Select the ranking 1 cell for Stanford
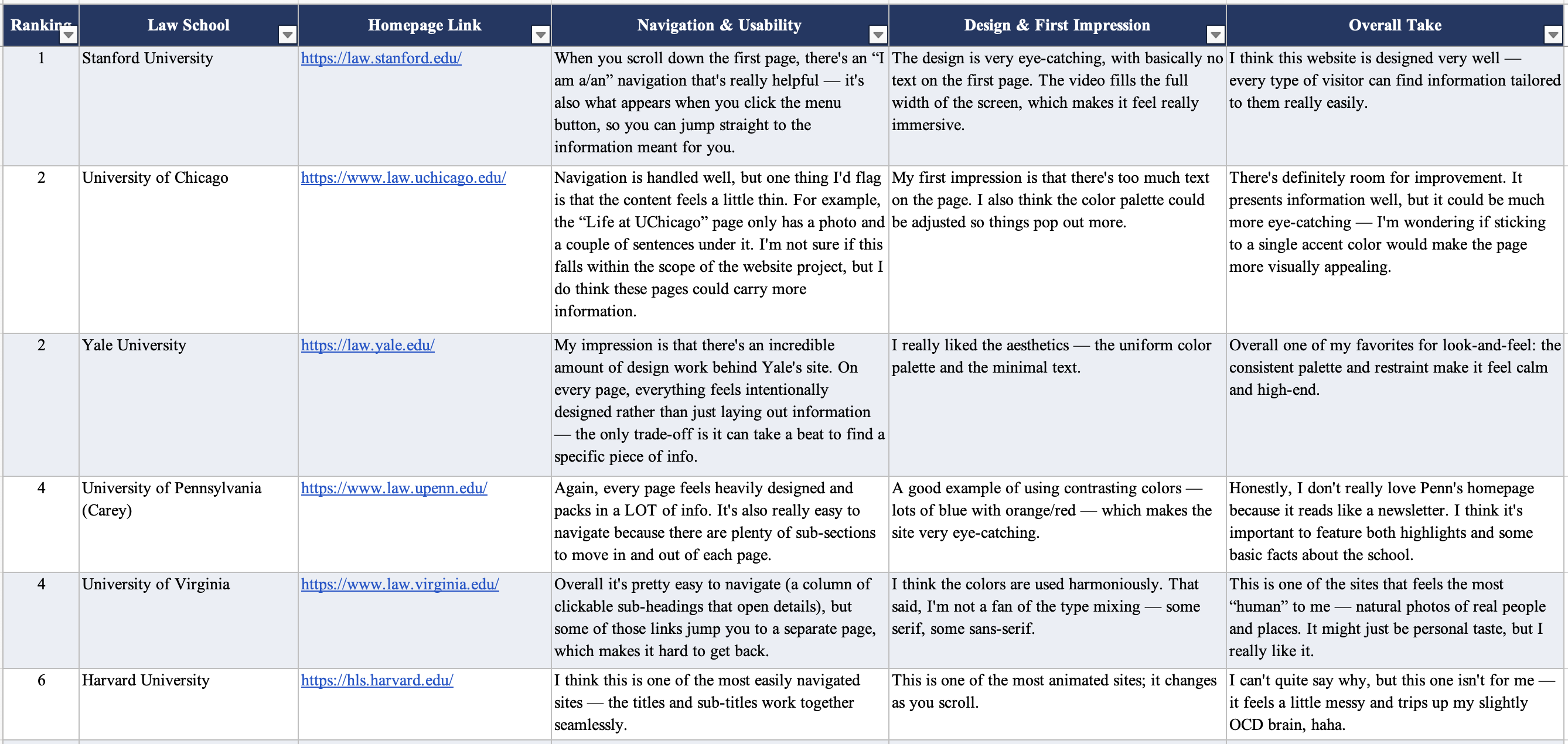 click(x=41, y=106)
